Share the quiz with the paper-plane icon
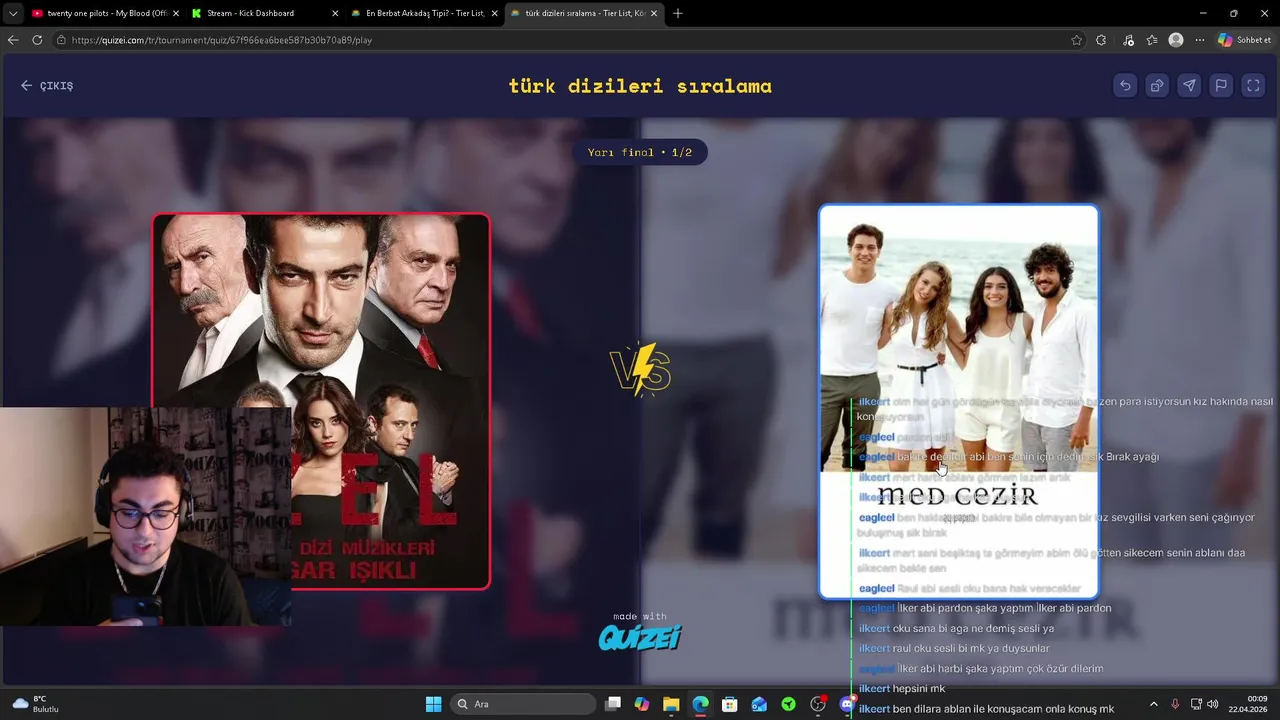This screenshot has height=720, width=1280. coord(1189,86)
